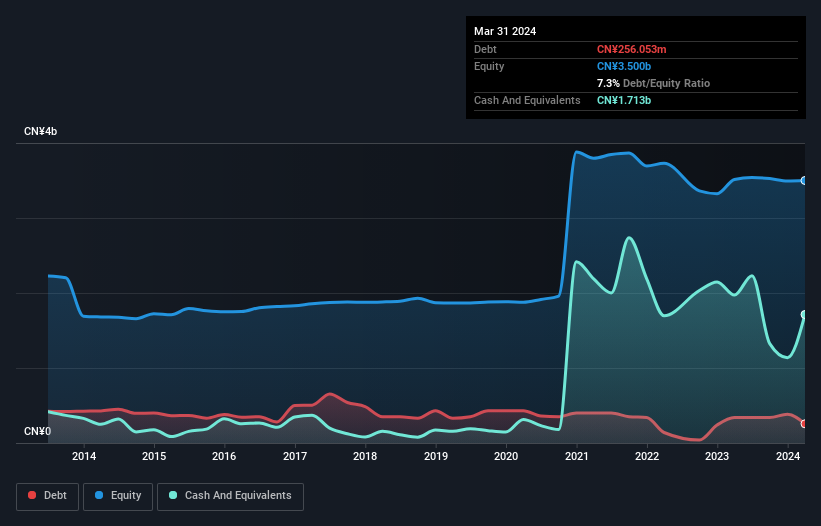The width and height of the screenshot is (821, 526).
Task: Toggle the Equity legend button
Action: pyautogui.click(x=118, y=496)
